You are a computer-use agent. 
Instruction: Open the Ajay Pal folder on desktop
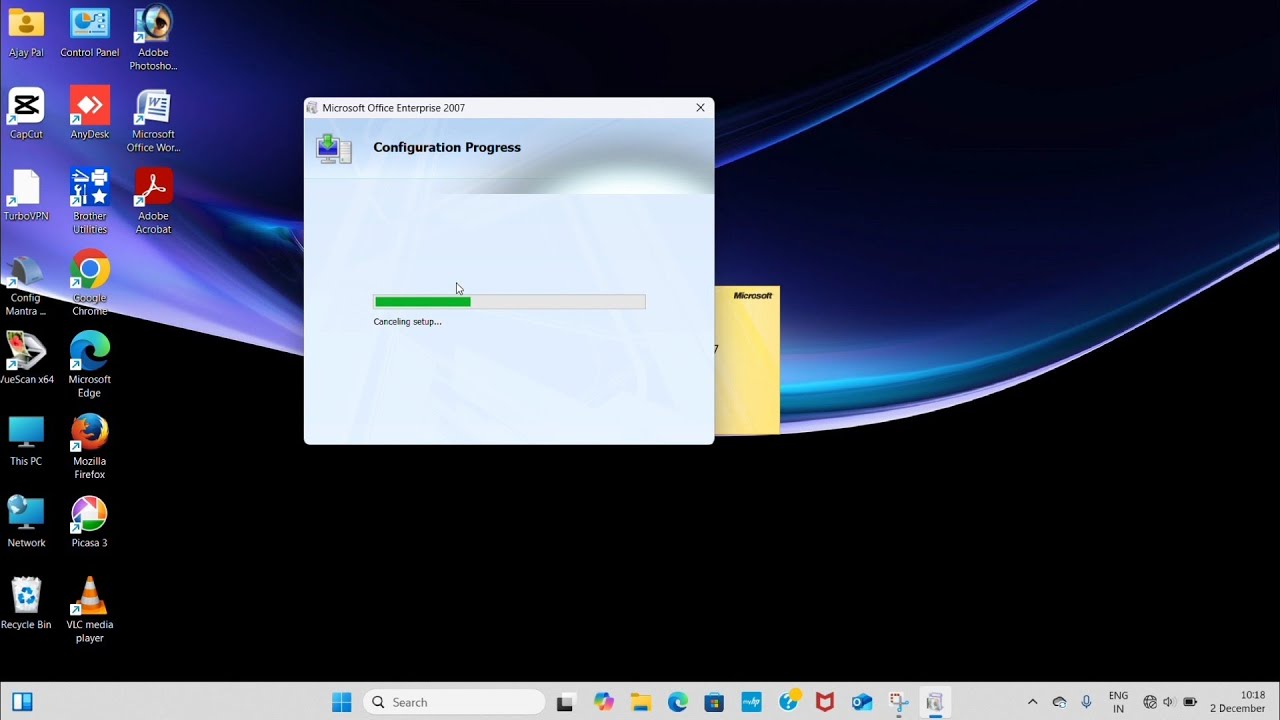click(26, 32)
